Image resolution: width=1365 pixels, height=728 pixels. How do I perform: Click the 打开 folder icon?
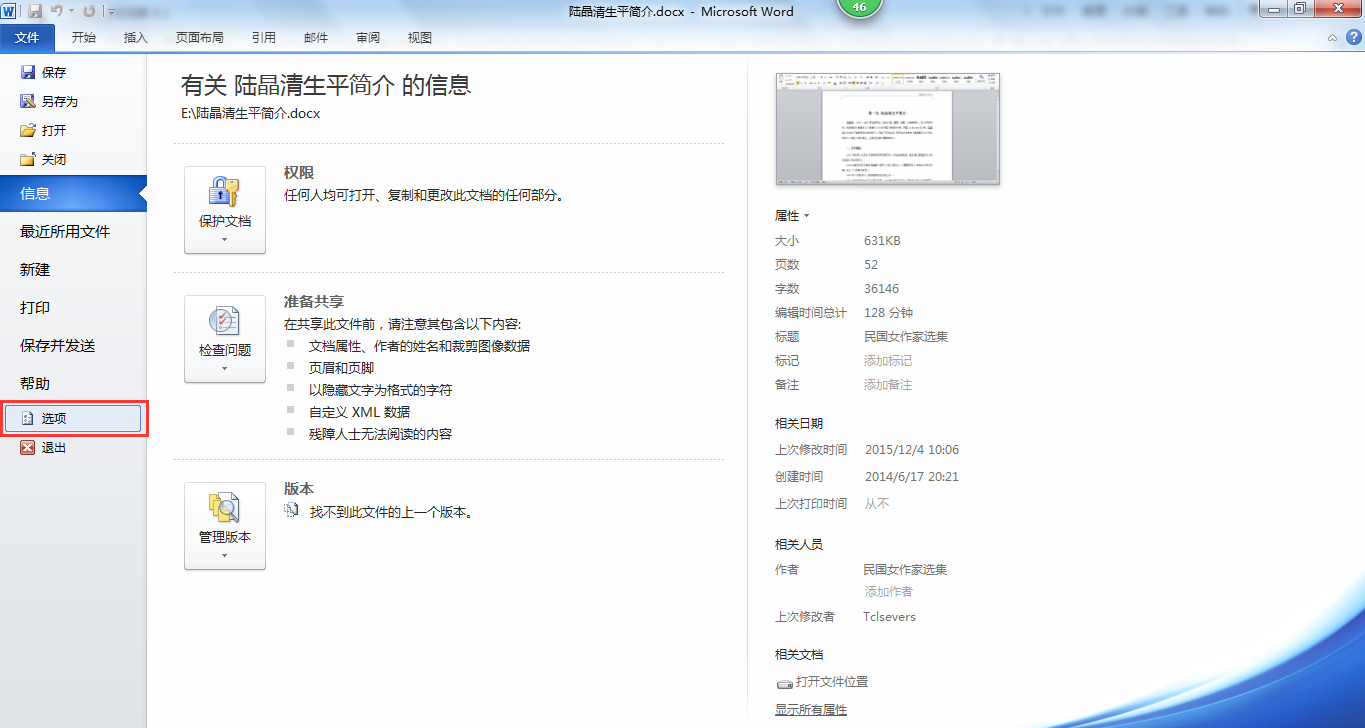pyautogui.click(x=28, y=130)
